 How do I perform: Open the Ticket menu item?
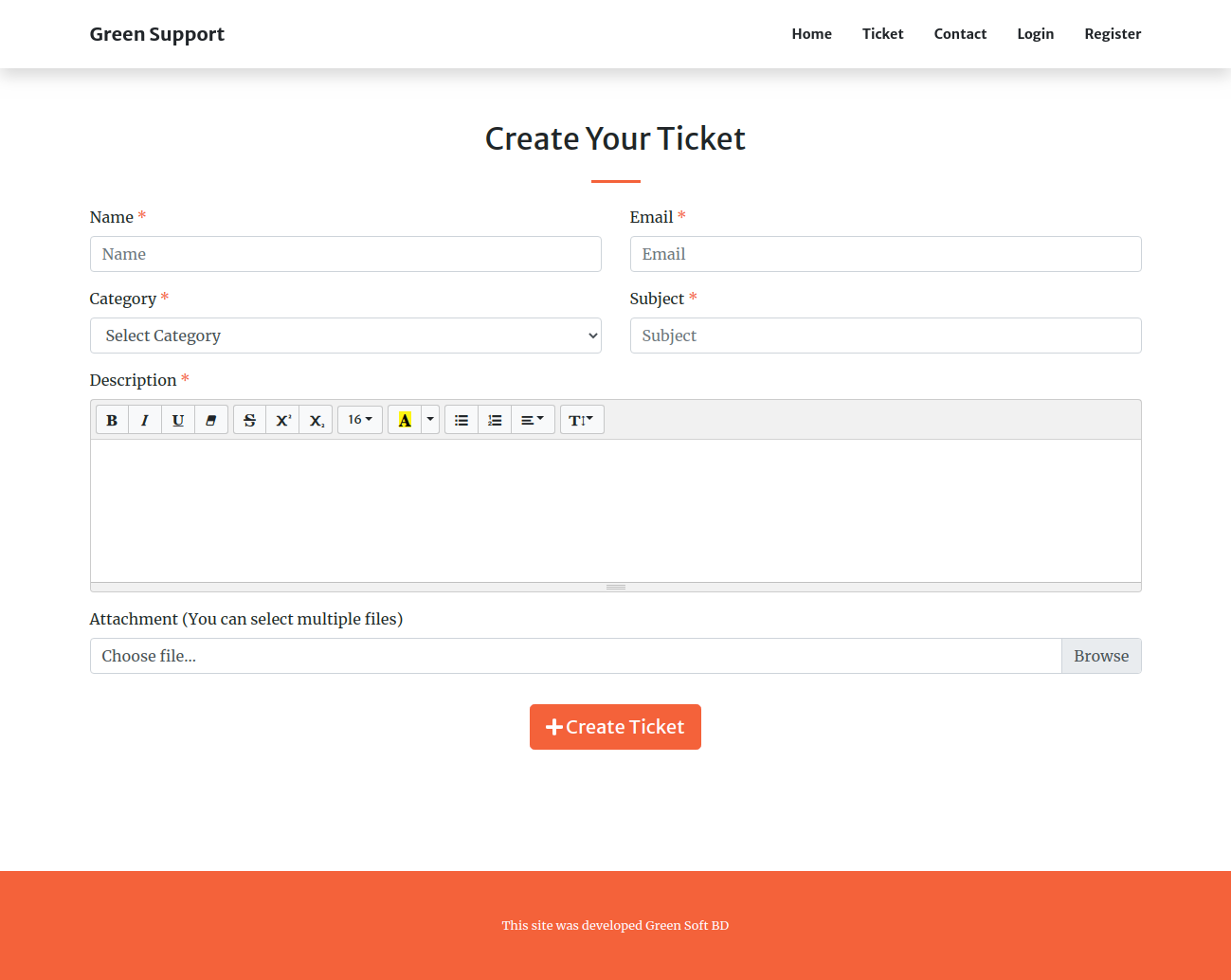coord(882,34)
